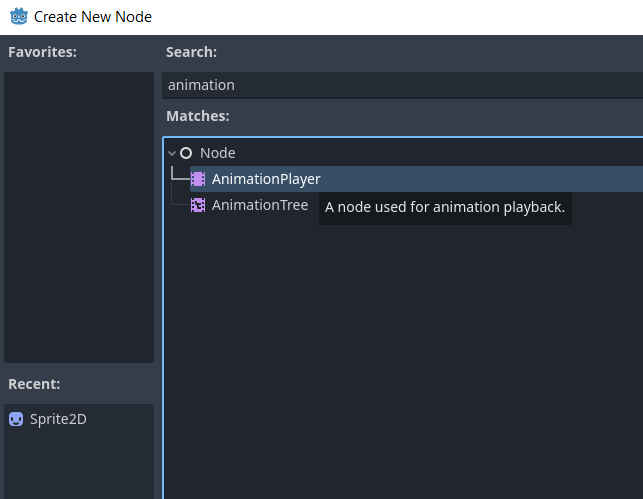Click inside the empty Favorites list
Viewport: 643px width, 499px height.
[79, 217]
